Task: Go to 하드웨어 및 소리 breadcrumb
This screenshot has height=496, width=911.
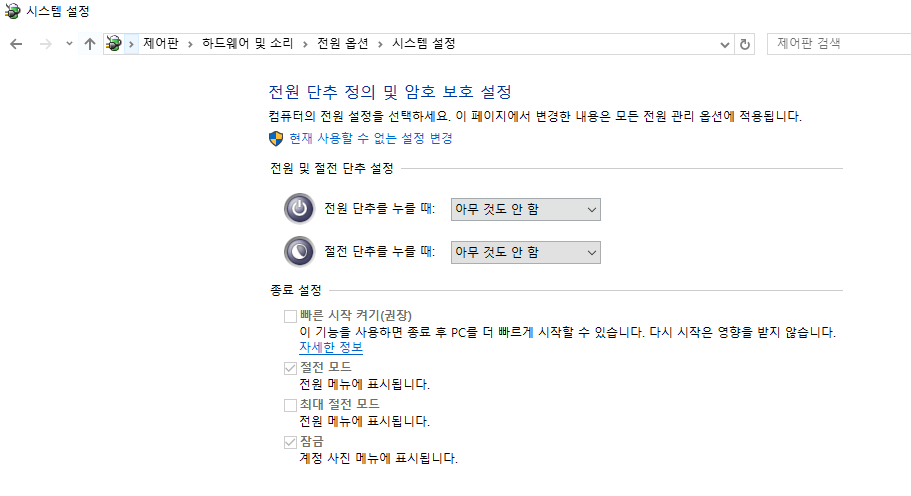Action: coord(247,44)
